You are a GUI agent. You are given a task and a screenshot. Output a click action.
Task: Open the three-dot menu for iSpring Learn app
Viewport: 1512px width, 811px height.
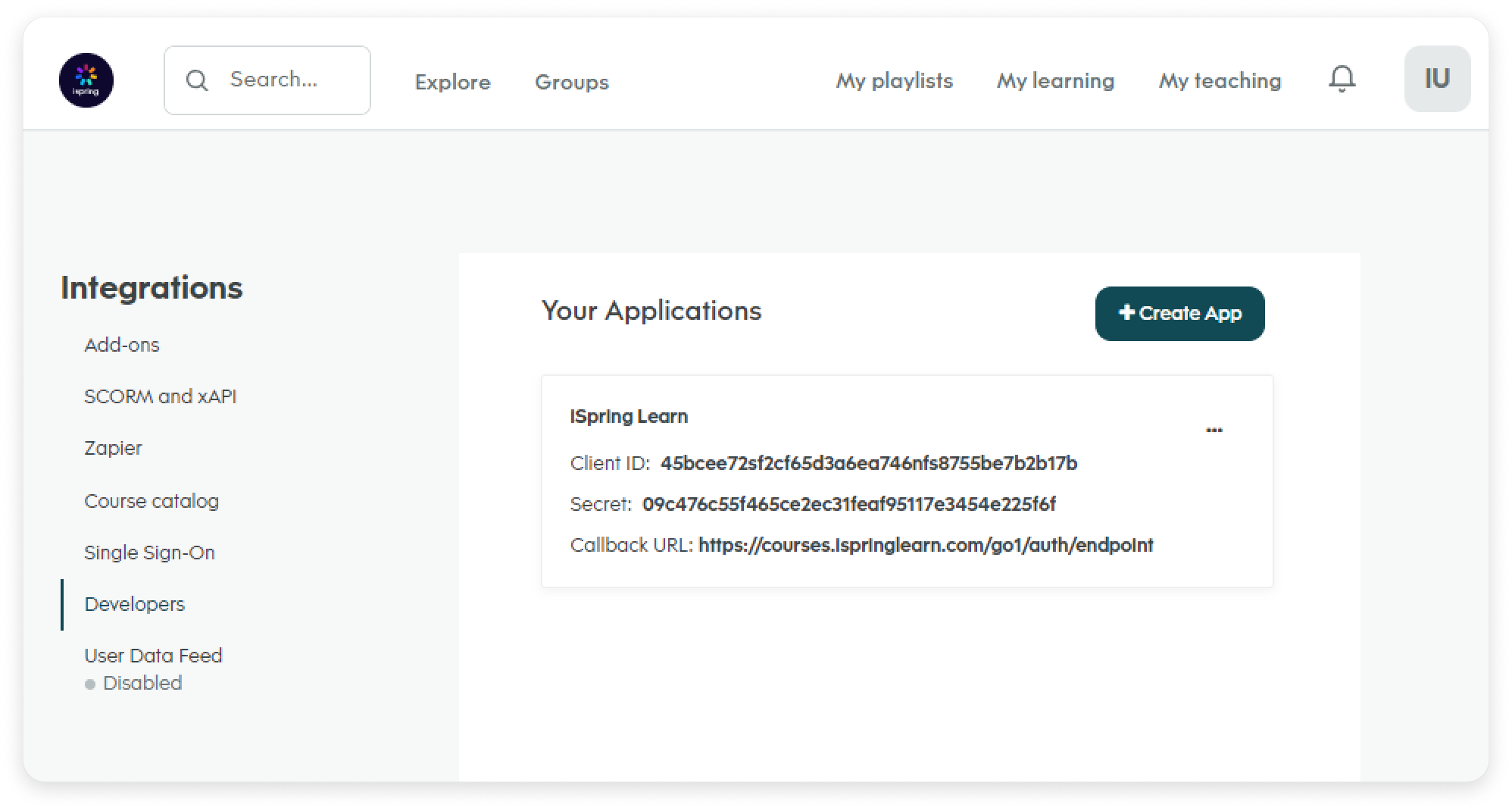point(1214,430)
